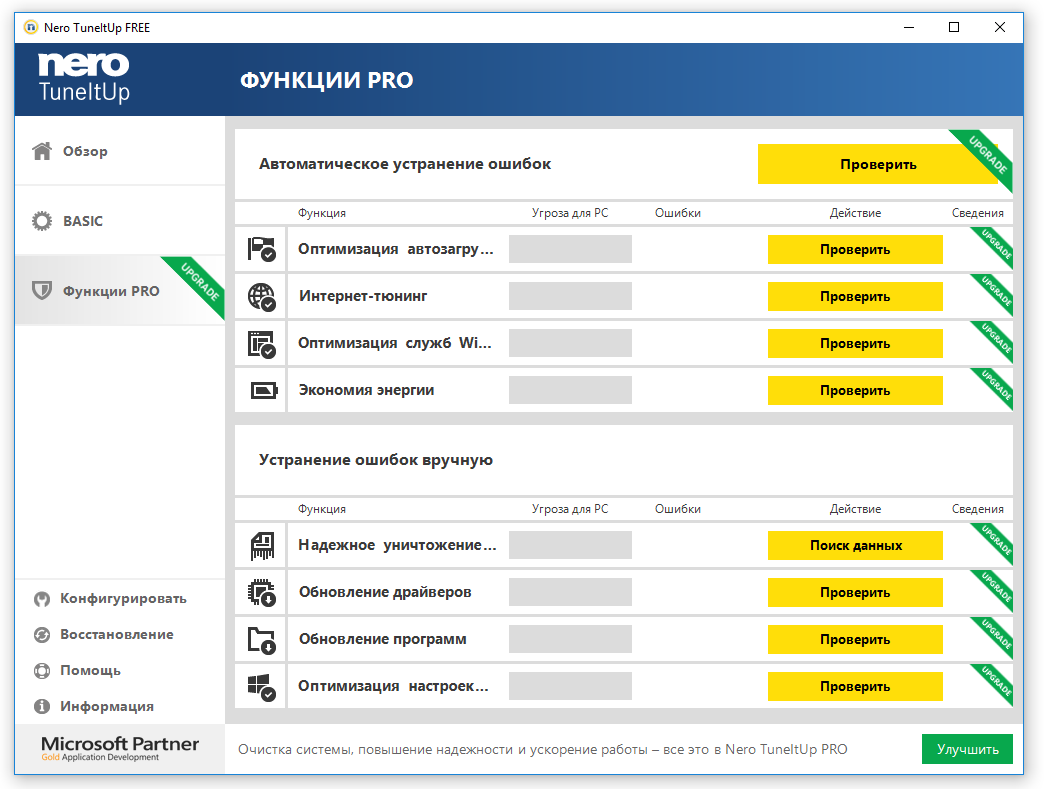Click the Windows services optimization icon
Viewport: 1044px width, 789px height.
[262, 344]
